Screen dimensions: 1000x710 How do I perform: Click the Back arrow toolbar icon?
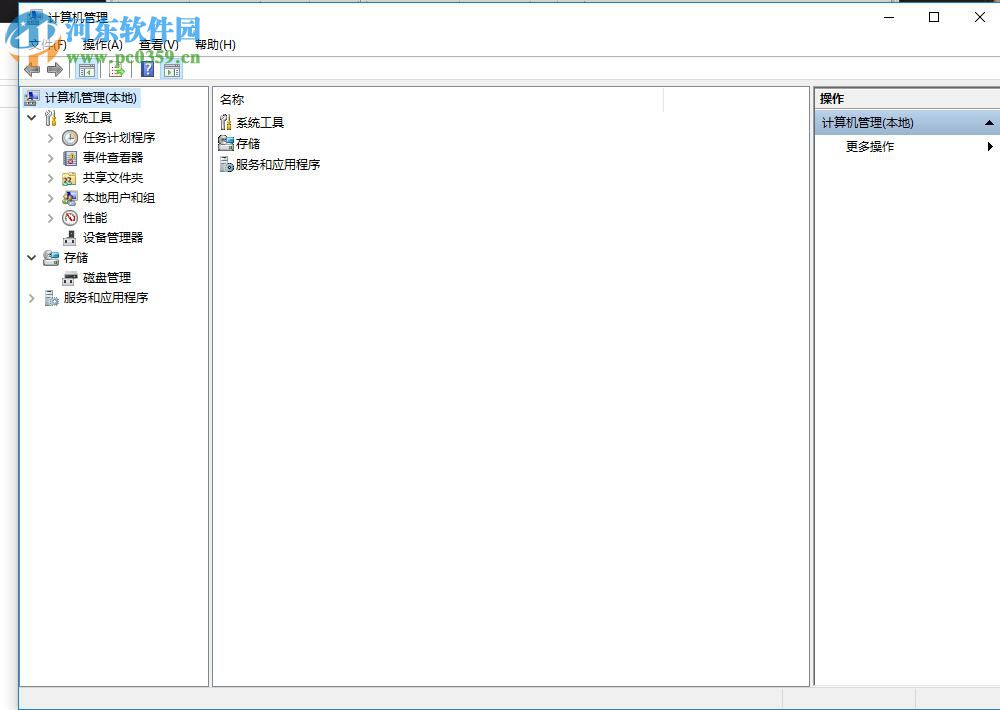pyautogui.click(x=32, y=70)
